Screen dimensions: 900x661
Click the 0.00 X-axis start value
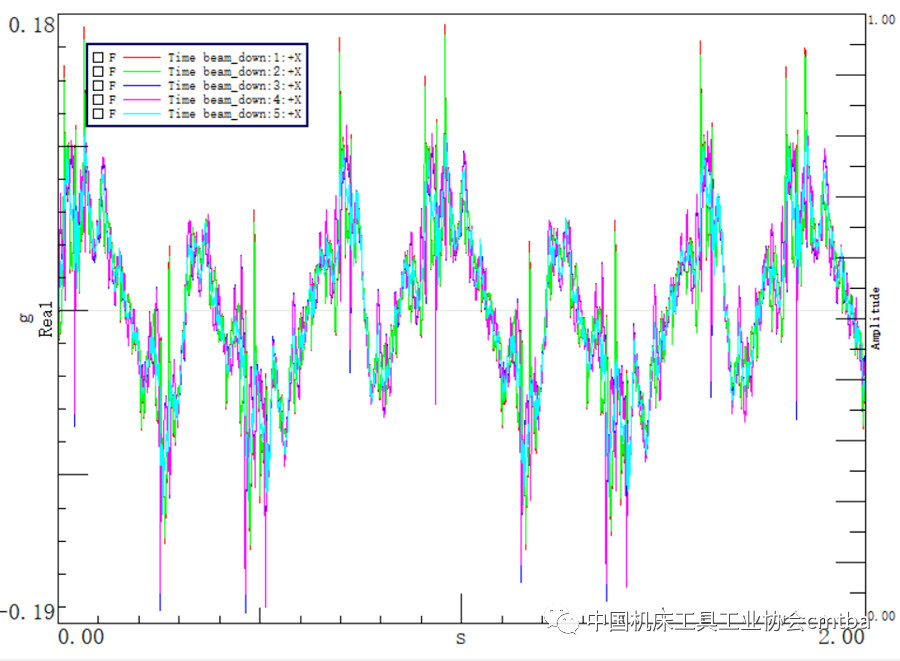coord(80,636)
